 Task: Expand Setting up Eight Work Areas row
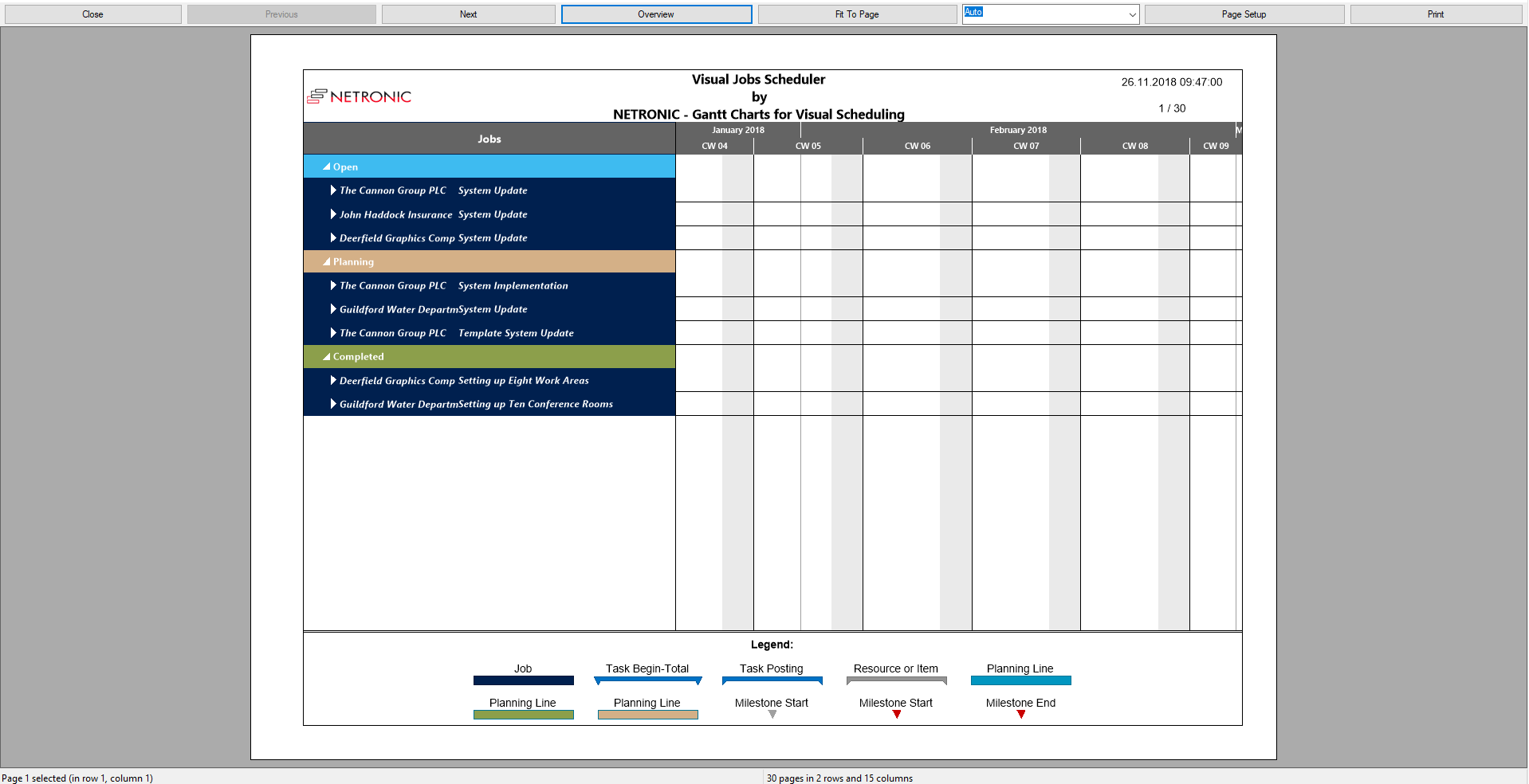coord(333,380)
